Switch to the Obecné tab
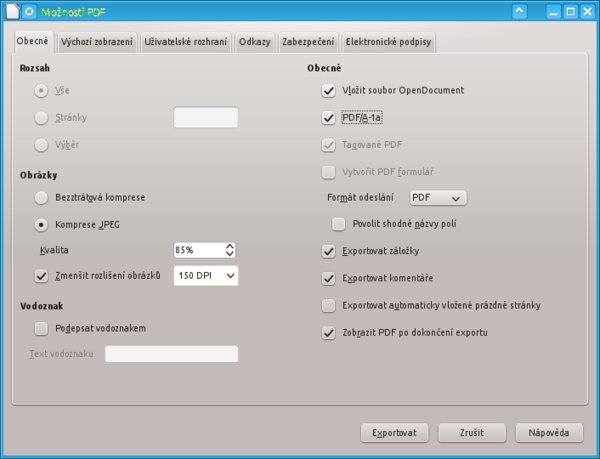This screenshot has height=459, width=600. tap(33, 41)
